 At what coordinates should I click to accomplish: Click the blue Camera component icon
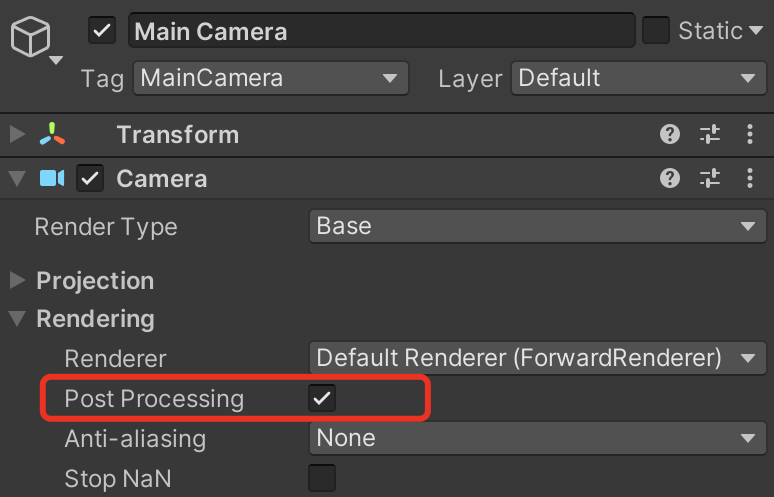click(52, 178)
